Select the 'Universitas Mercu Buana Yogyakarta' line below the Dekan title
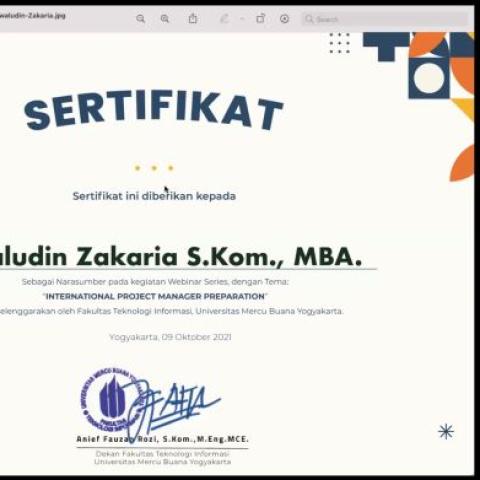 163,462
